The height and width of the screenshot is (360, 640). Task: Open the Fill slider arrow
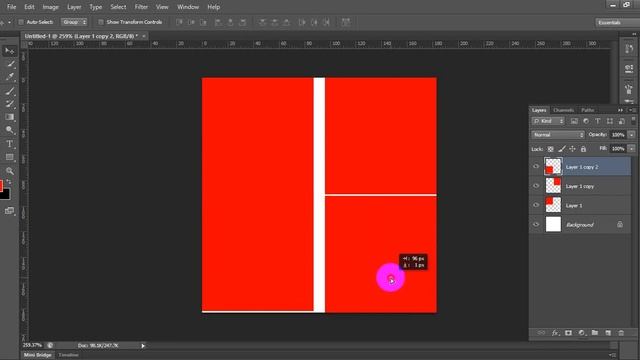pyautogui.click(x=631, y=149)
